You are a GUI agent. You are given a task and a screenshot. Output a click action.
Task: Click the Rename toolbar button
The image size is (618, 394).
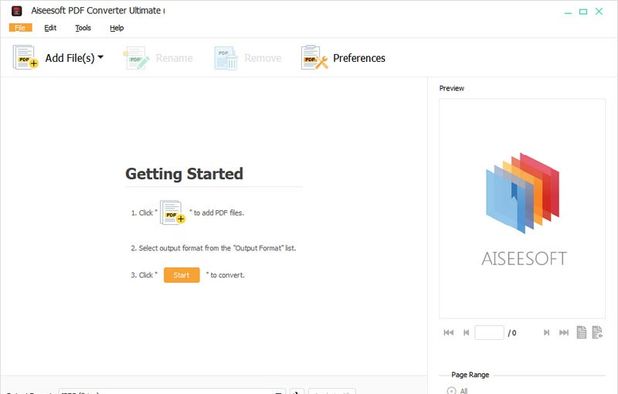tap(158, 58)
